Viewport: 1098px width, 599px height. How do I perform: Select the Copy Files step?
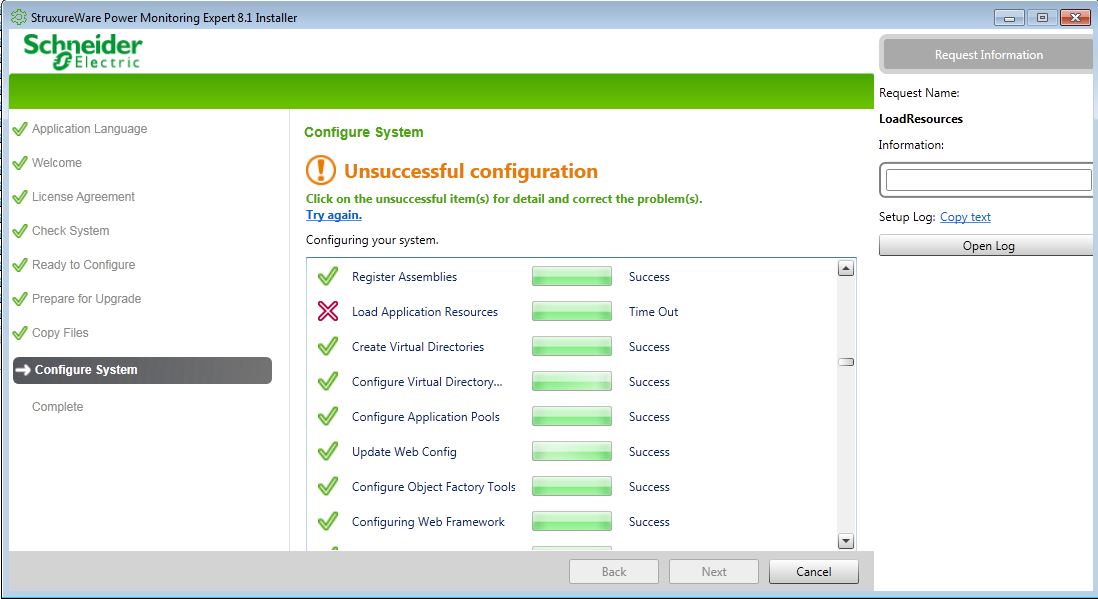[60, 333]
